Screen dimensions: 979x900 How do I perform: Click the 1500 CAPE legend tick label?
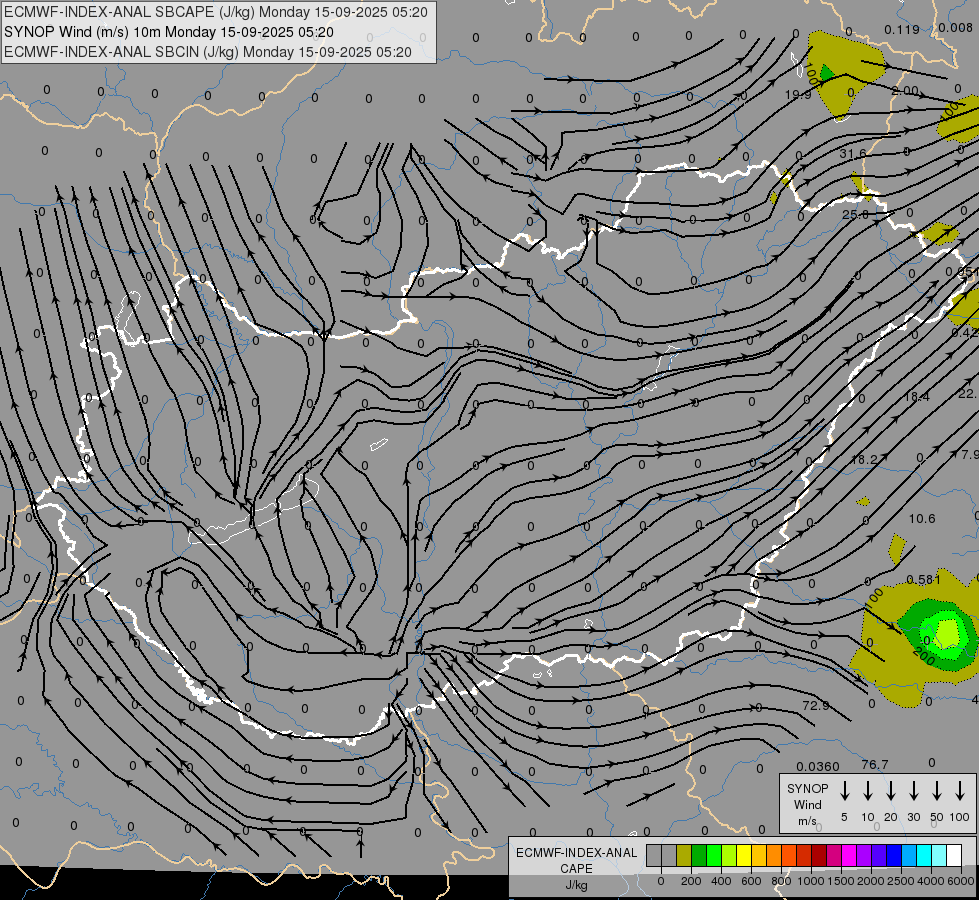click(841, 881)
